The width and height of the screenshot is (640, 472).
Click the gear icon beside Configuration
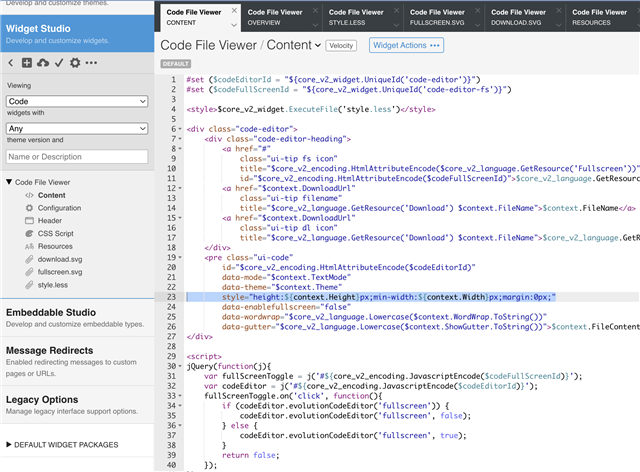point(29,208)
